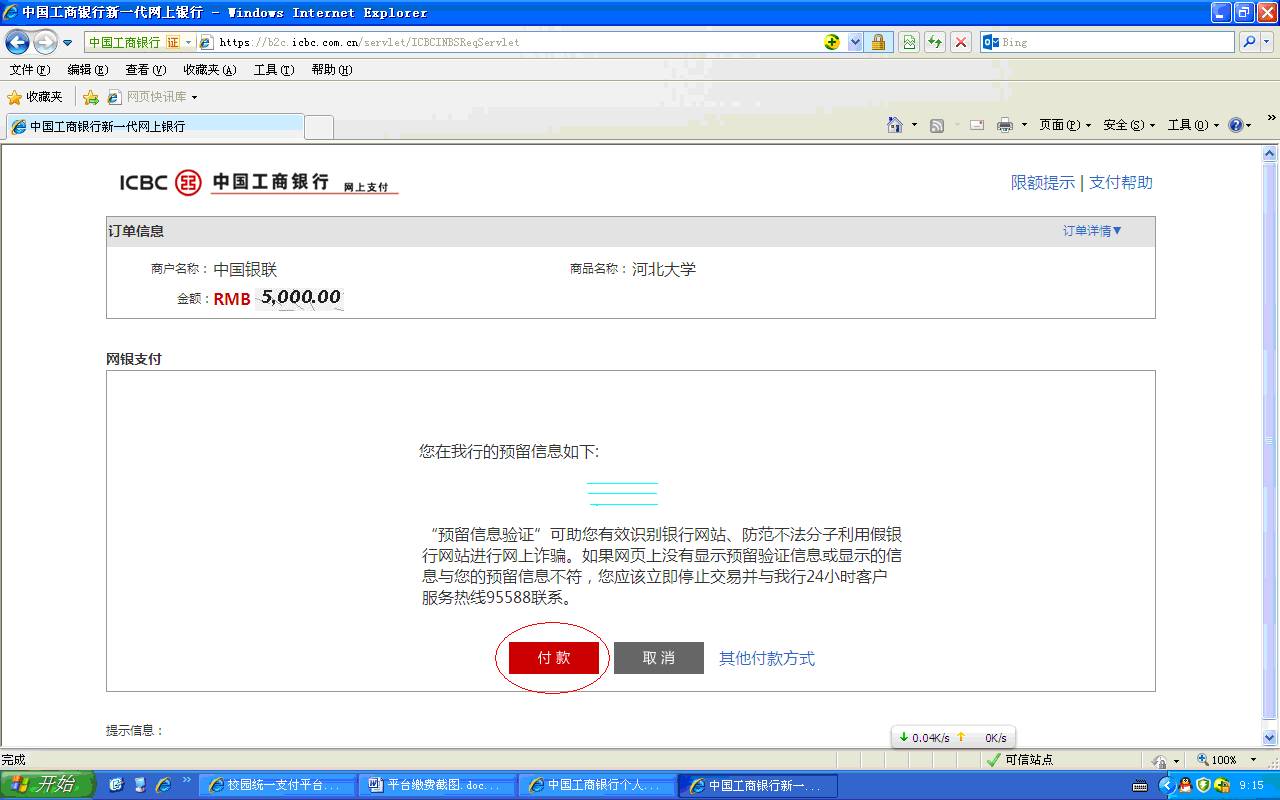Click the compatibility view icon

pyautogui.click(x=908, y=42)
